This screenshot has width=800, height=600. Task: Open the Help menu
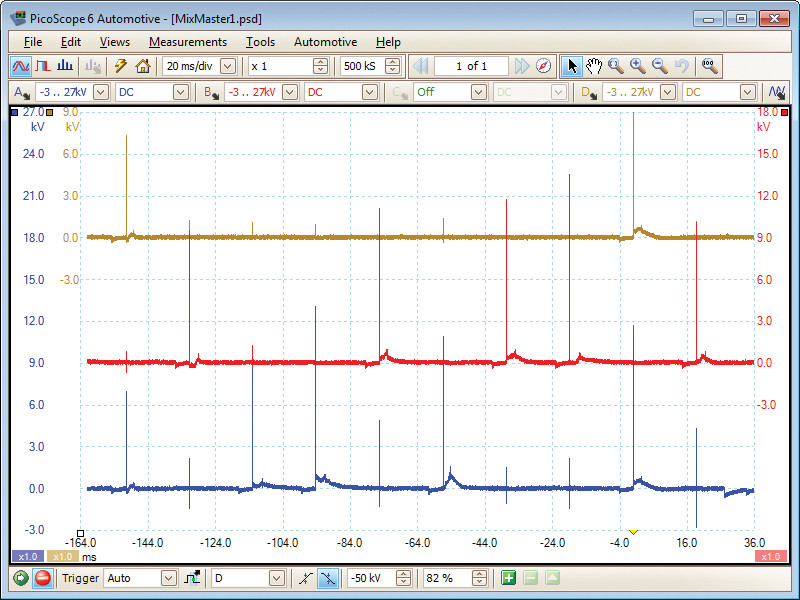tap(388, 42)
